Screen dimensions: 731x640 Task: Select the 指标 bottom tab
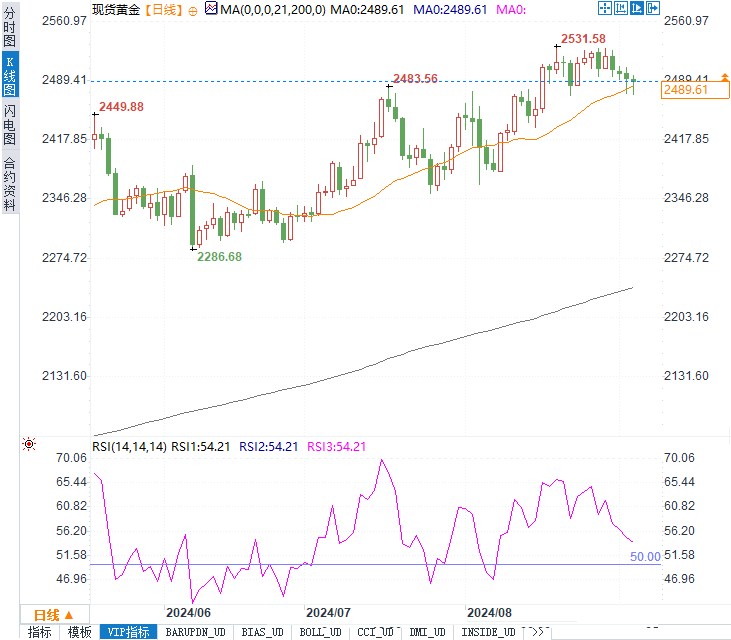coord(40,632)
